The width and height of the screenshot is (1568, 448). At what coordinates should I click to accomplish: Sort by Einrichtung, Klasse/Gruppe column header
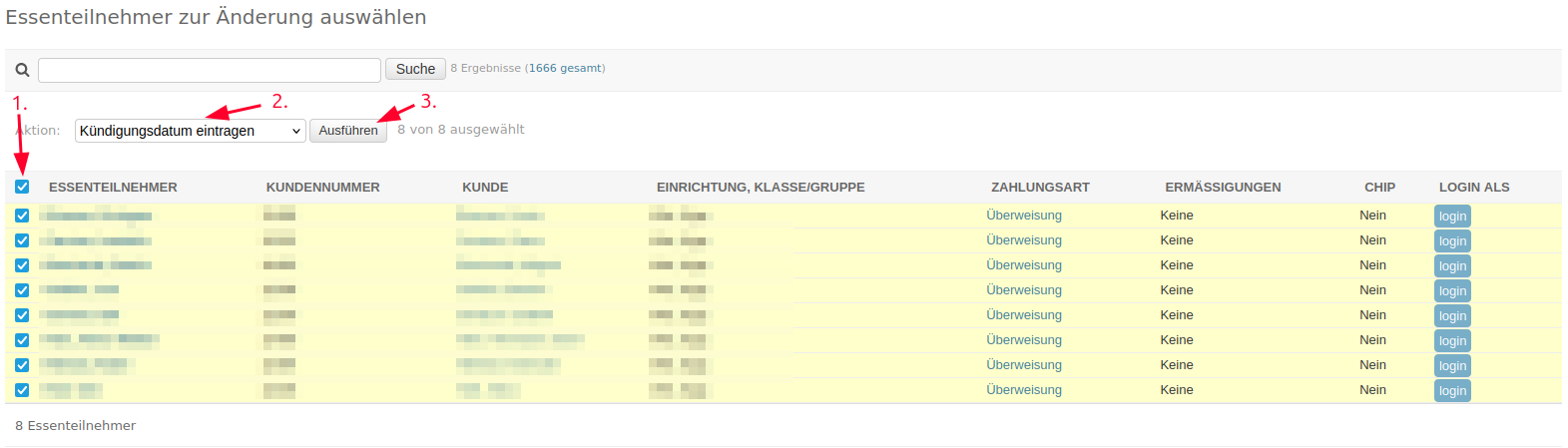[761, 188]
